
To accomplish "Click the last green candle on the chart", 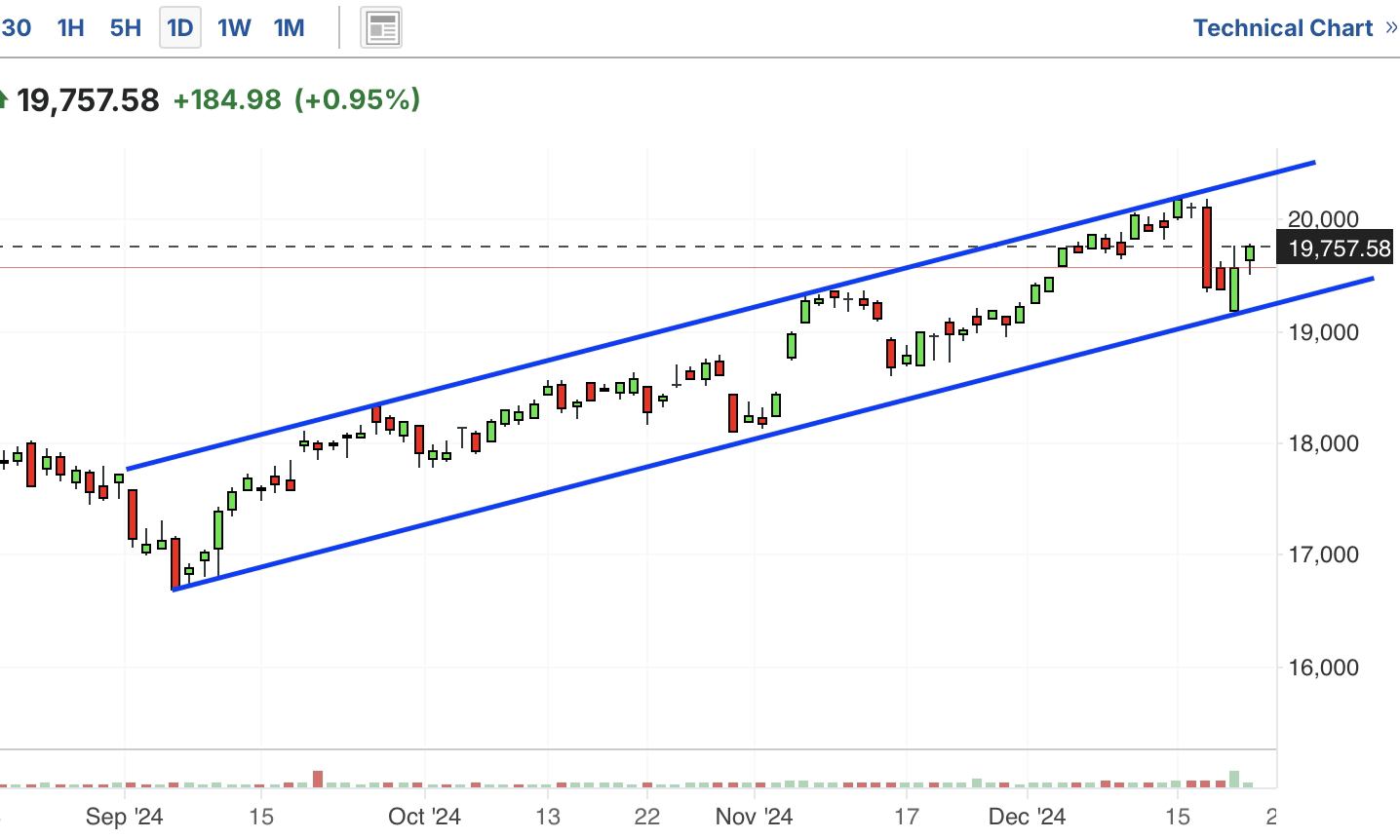I will 1250,253.
